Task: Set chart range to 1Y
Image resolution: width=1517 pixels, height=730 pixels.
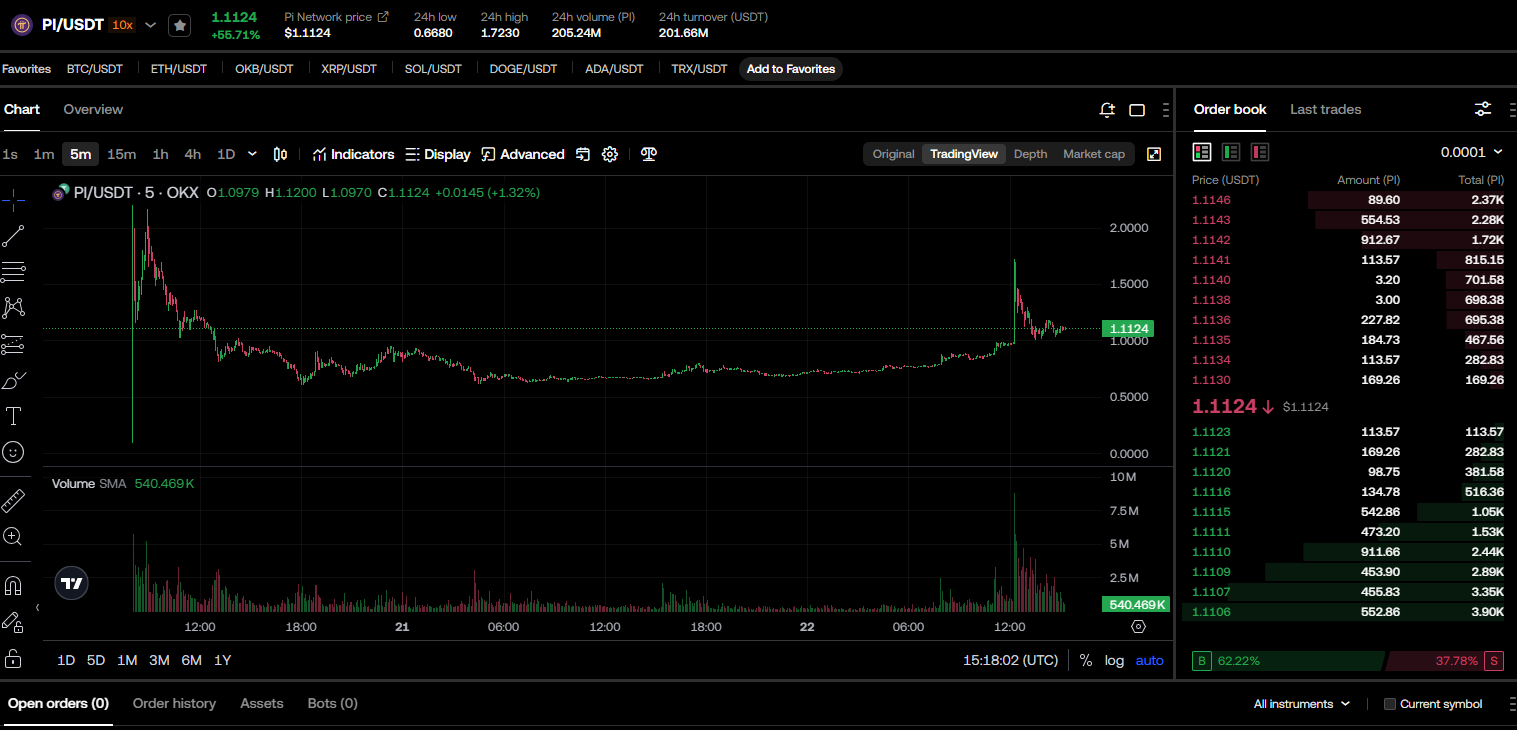Action: pos(223,660)
